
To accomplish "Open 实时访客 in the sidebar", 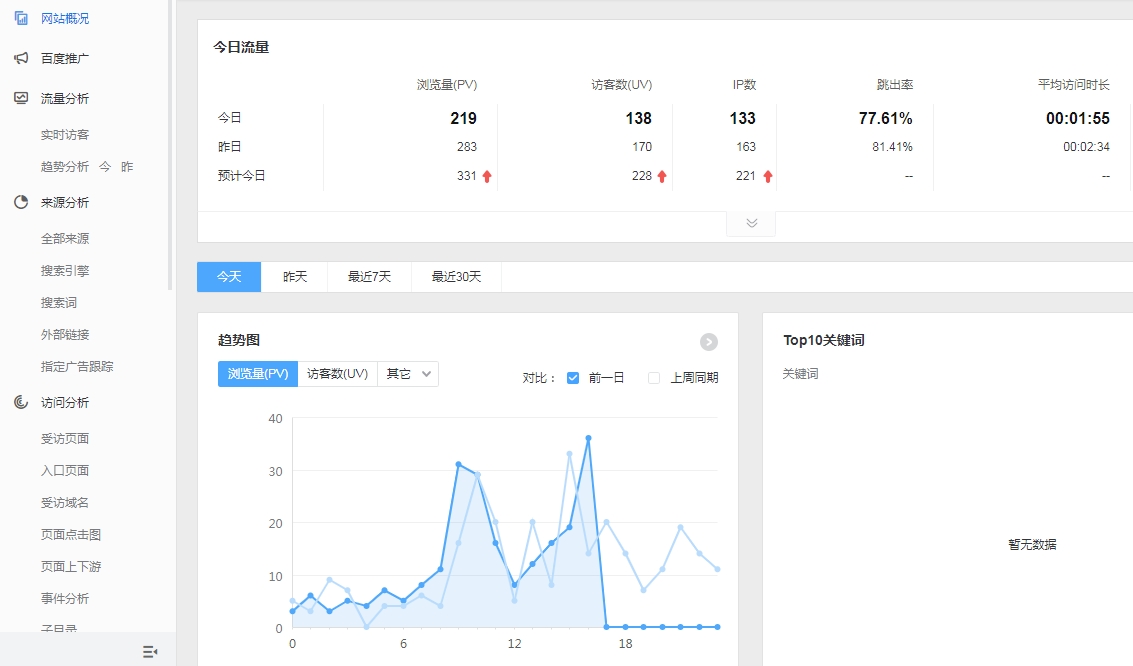I will coord(65,134).
